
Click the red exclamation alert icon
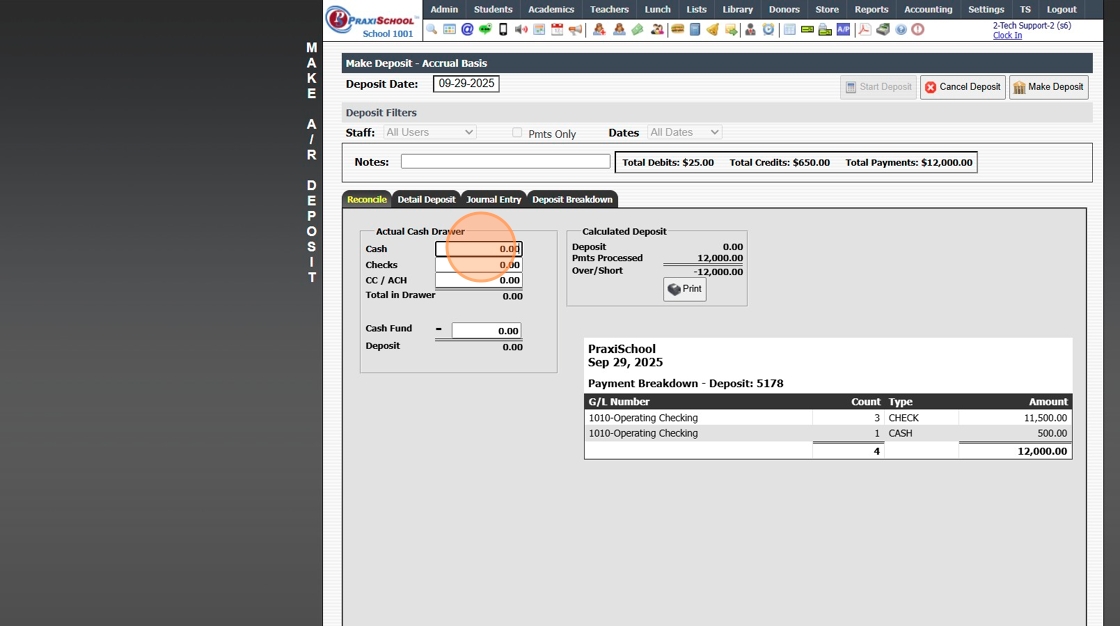pos(918,30)
